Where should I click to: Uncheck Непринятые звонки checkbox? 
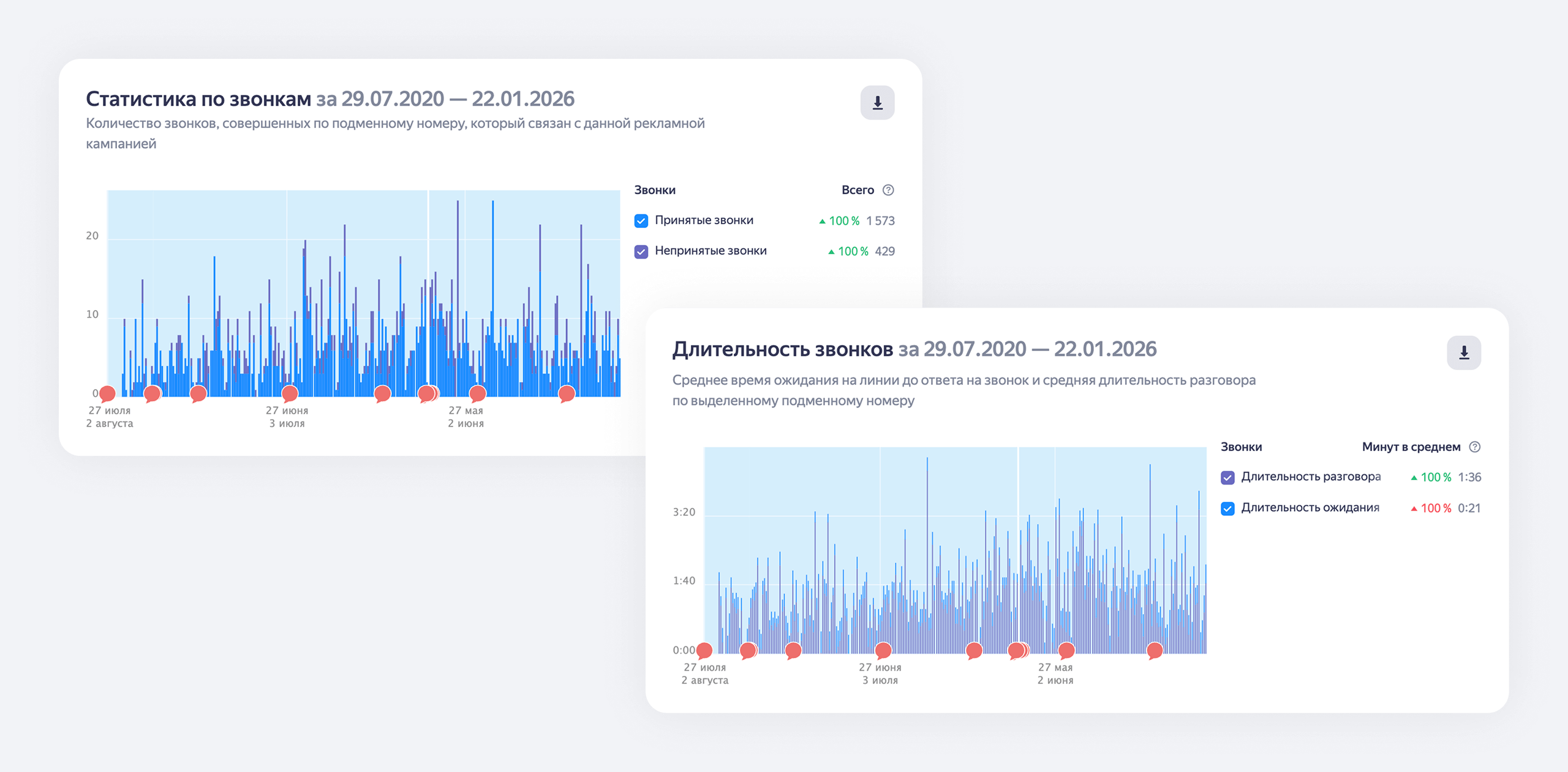tap(641, 251)
